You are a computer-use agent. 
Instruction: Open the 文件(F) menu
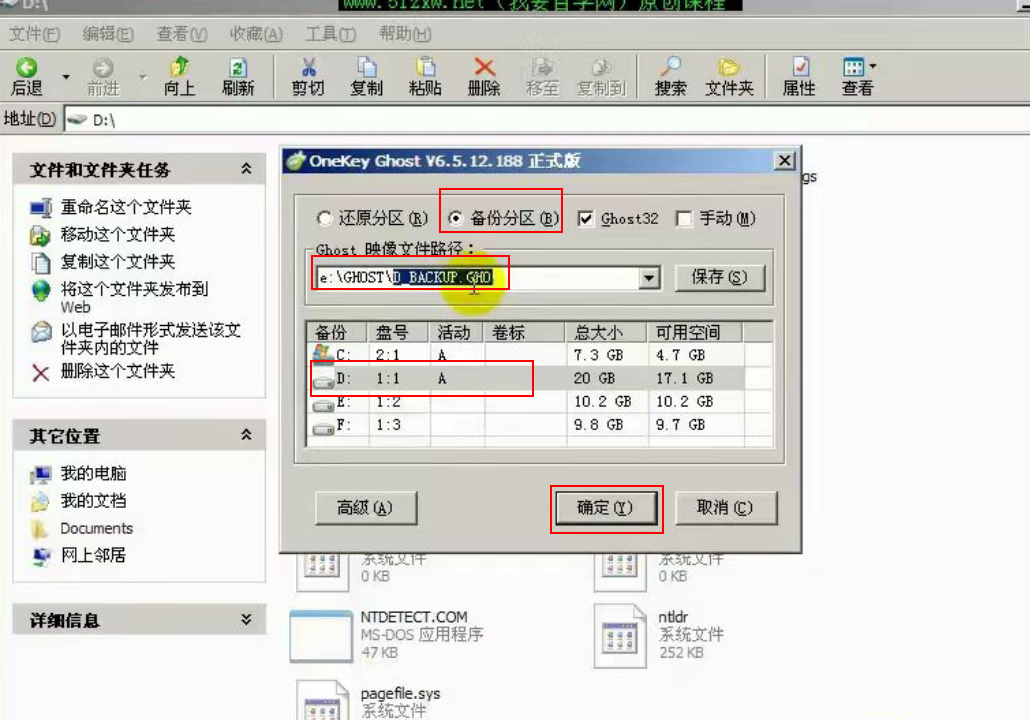coord(35,34)
